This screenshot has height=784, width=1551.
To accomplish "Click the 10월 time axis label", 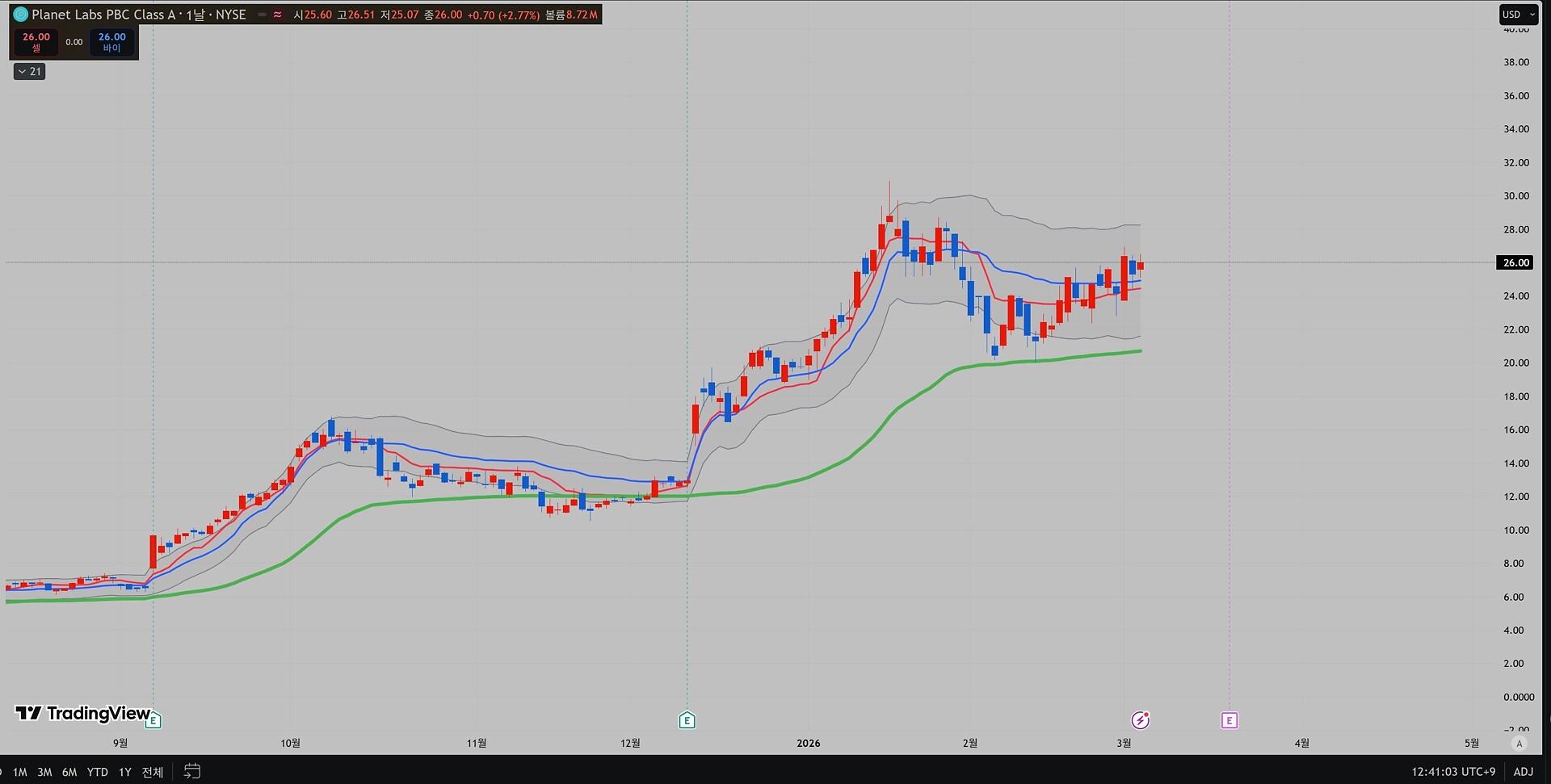I will (291, 743).
